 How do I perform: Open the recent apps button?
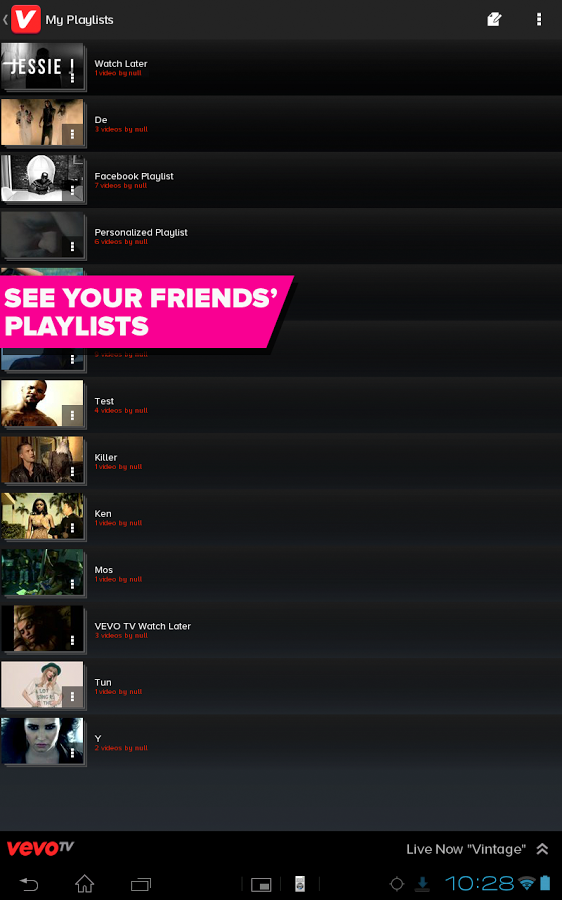coord(141,884)
